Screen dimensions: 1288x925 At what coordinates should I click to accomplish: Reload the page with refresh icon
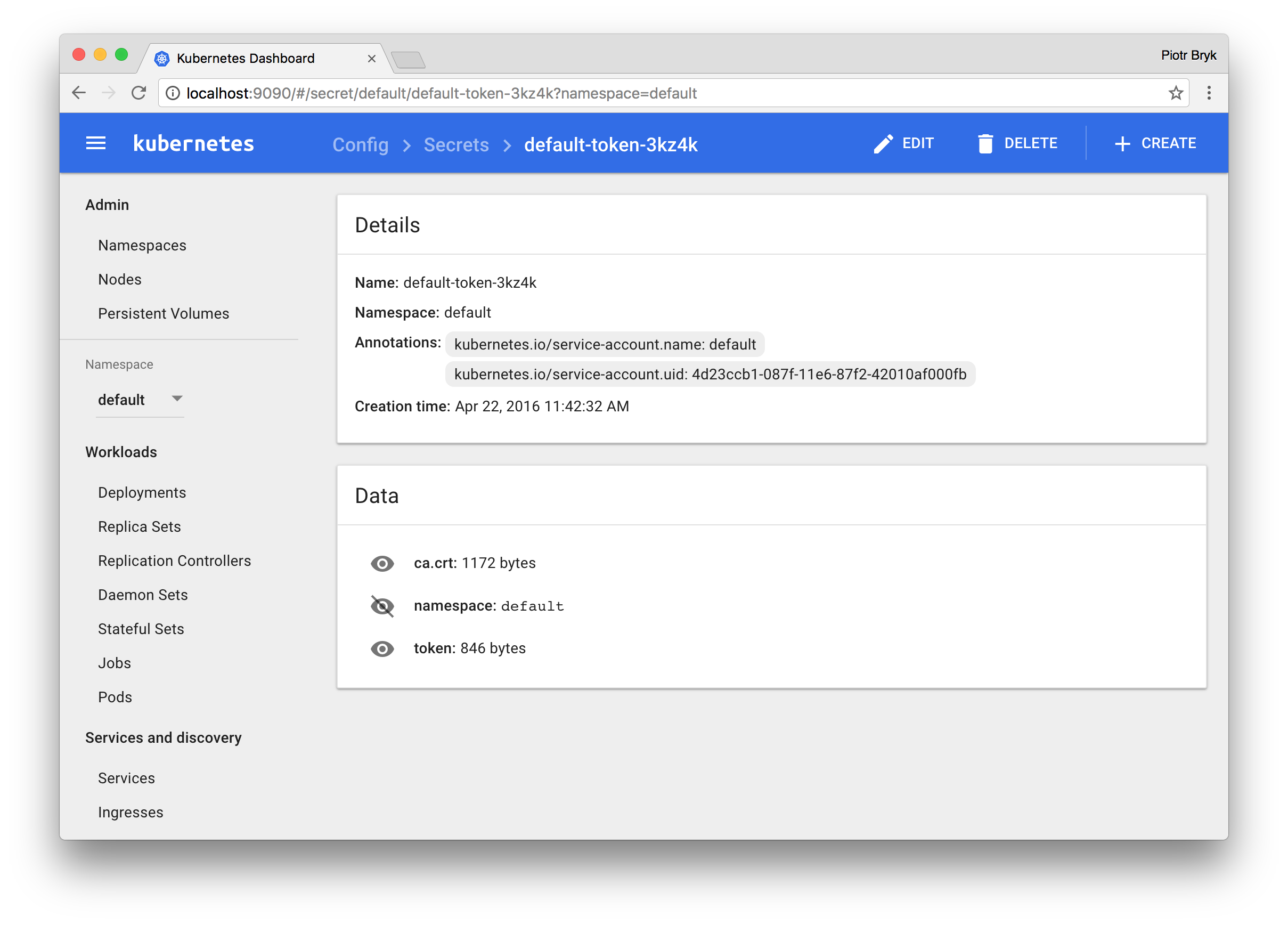tap(138, 93)
